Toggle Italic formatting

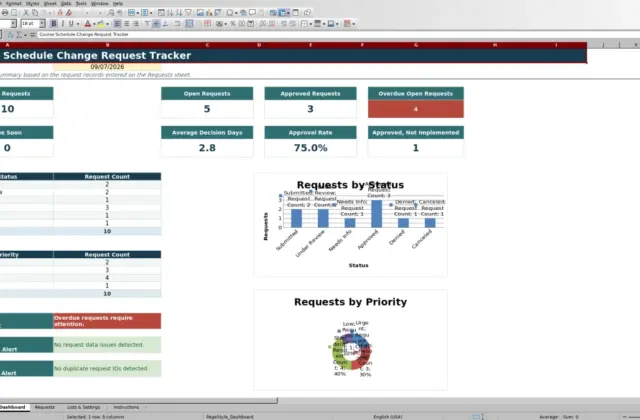(x=62, y=24)
